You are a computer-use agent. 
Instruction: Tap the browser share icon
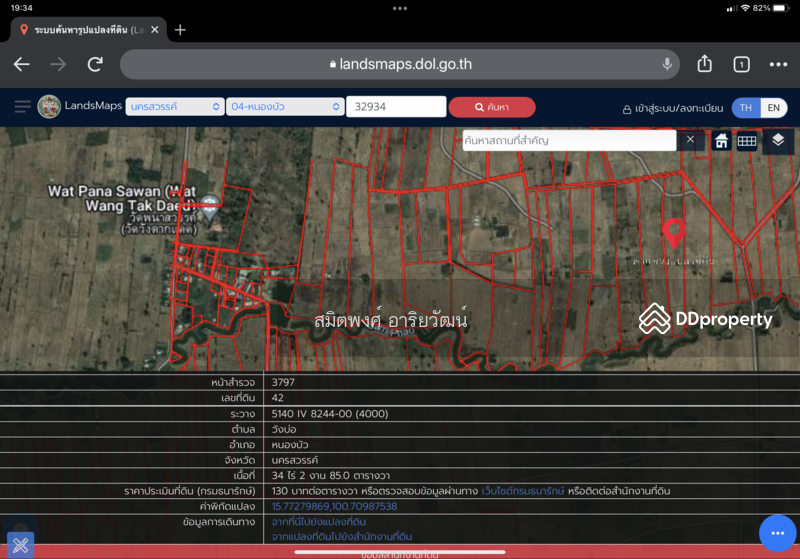pos(705,64)
